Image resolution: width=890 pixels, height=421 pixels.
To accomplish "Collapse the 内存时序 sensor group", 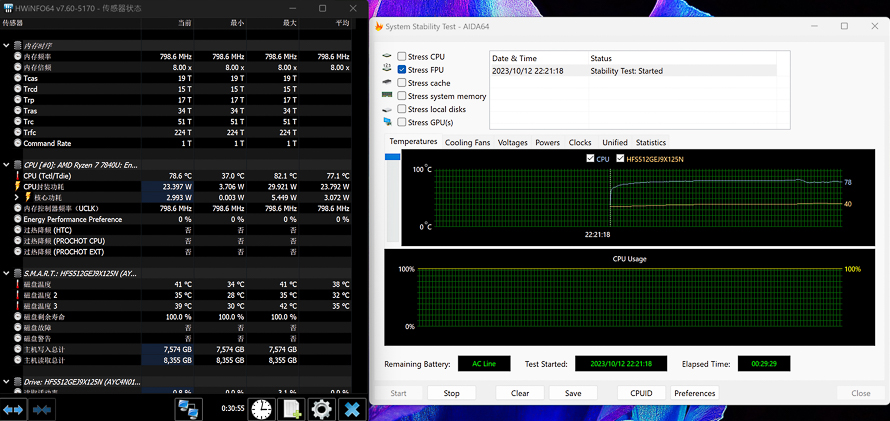I will pos(6,45).
